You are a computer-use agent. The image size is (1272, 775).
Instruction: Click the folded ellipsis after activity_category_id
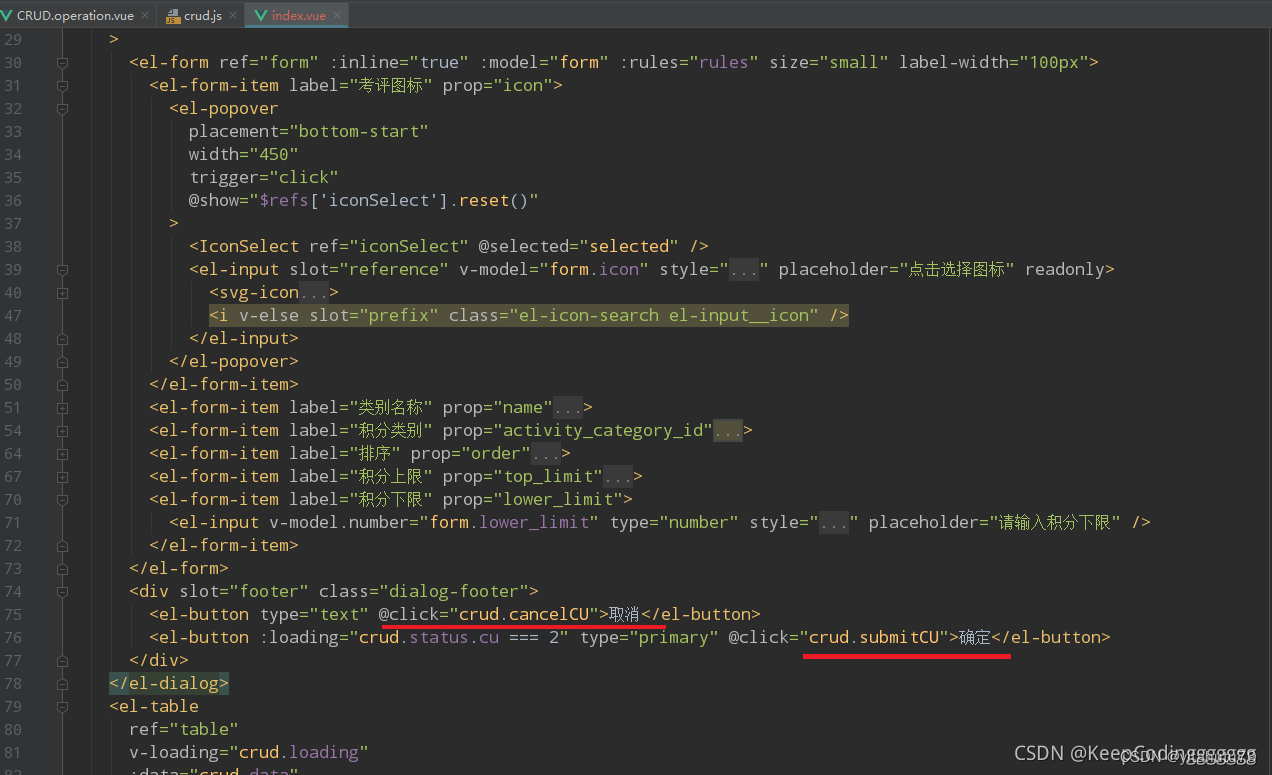(728, 430)
